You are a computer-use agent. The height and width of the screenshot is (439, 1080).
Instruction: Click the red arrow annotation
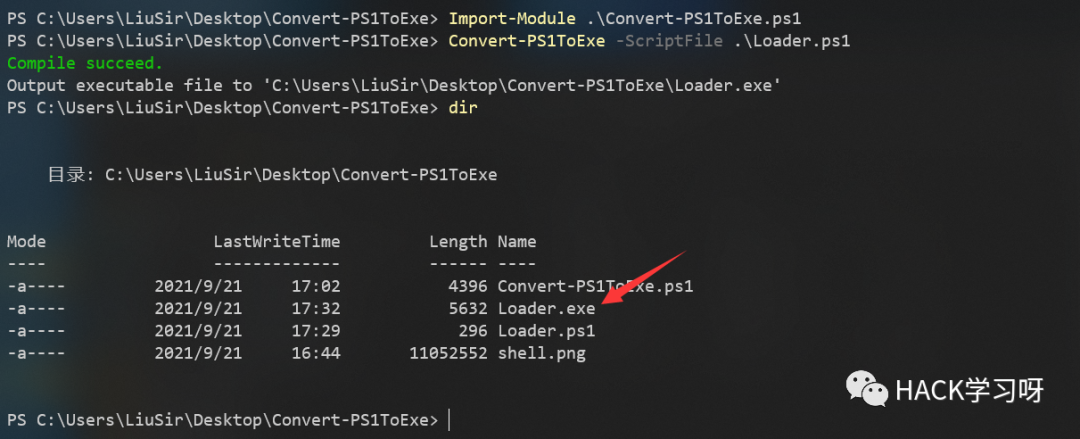(x=643, y=278)
